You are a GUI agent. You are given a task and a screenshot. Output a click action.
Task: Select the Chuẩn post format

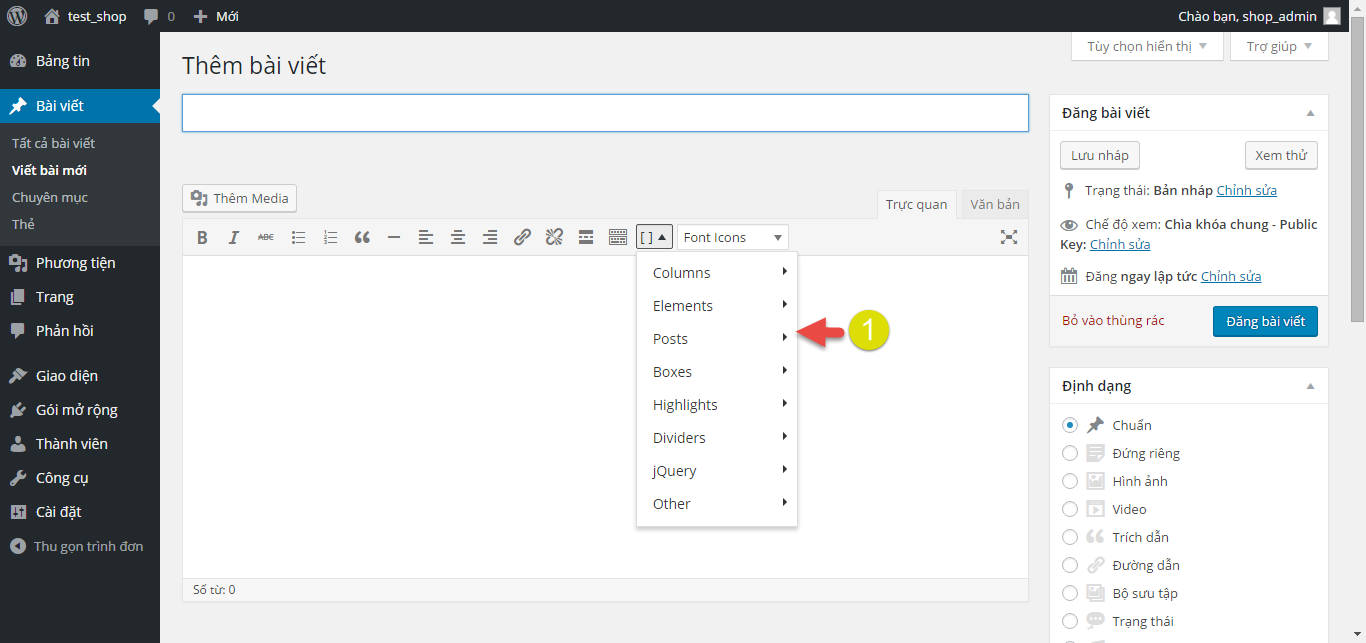(1070, 425)
